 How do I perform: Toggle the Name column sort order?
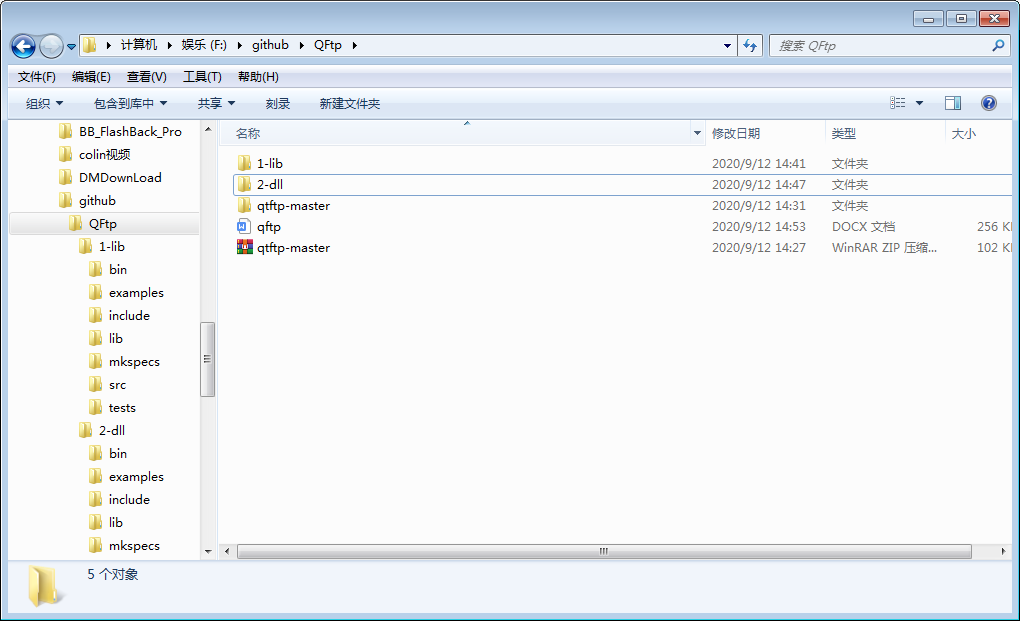(249, 132)
